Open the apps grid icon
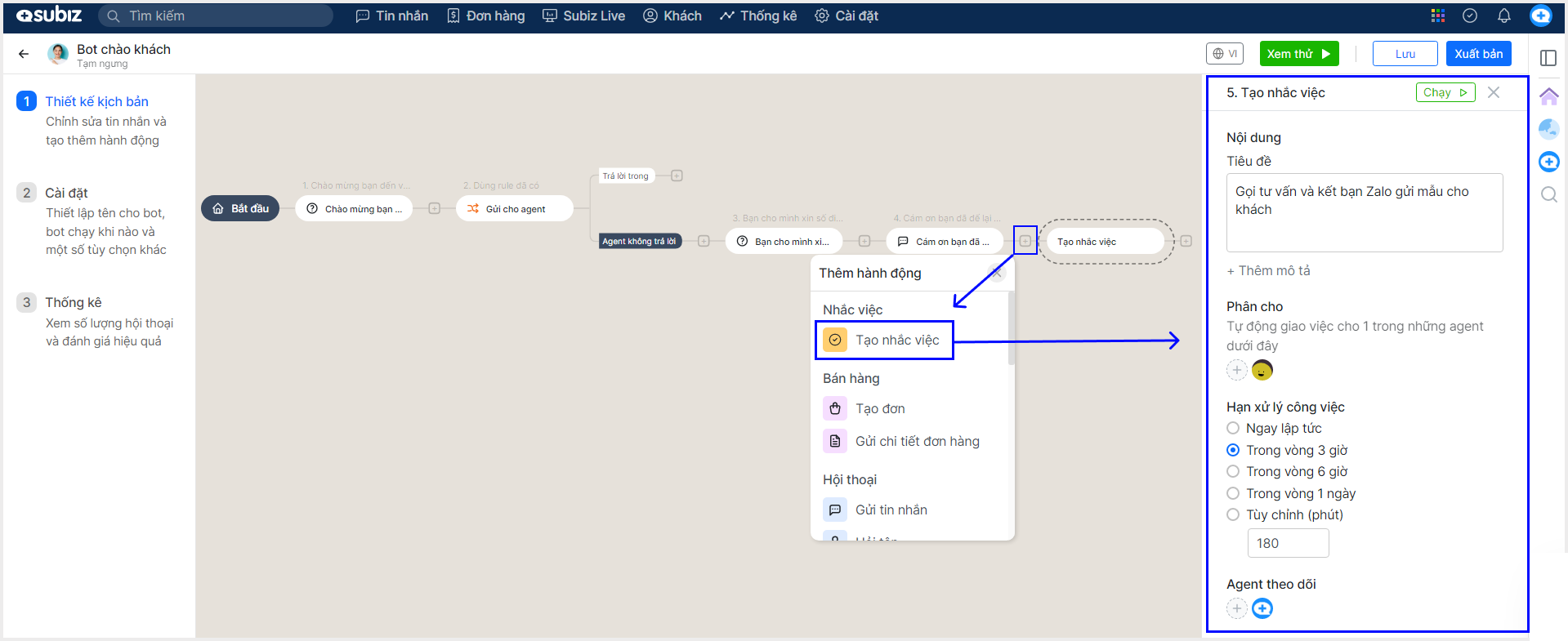 (x=1438, y=16)
